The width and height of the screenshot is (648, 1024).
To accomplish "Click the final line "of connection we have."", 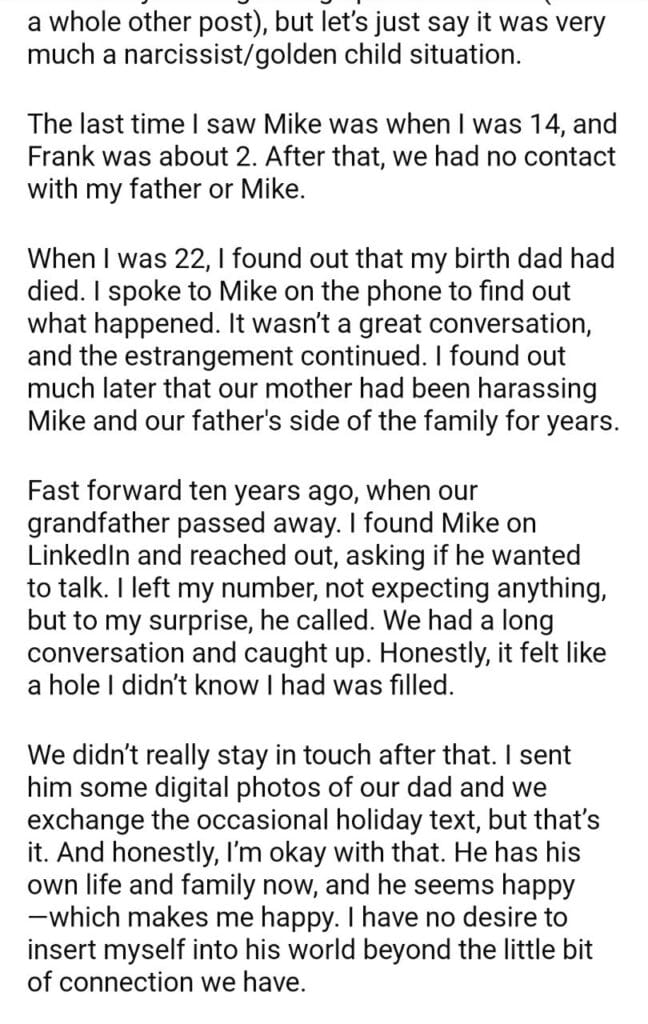I will pos(165,982).
